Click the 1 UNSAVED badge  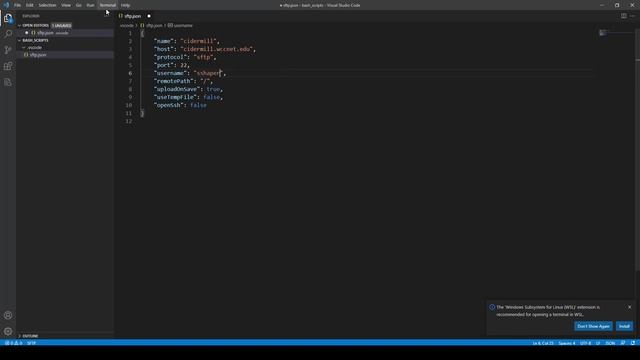tap(62, 25)
